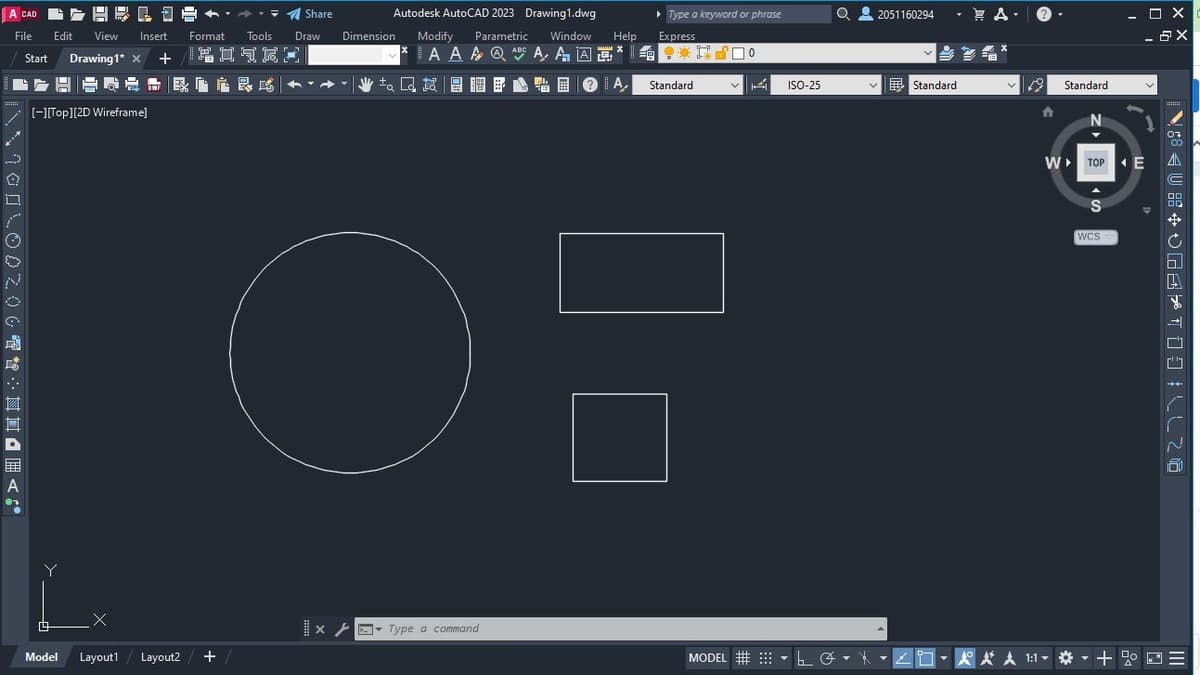Viewport: 1200px width, 675px height.
Task: Expand the 1:1 annotation scale menu
Action: click(1037, 658)
